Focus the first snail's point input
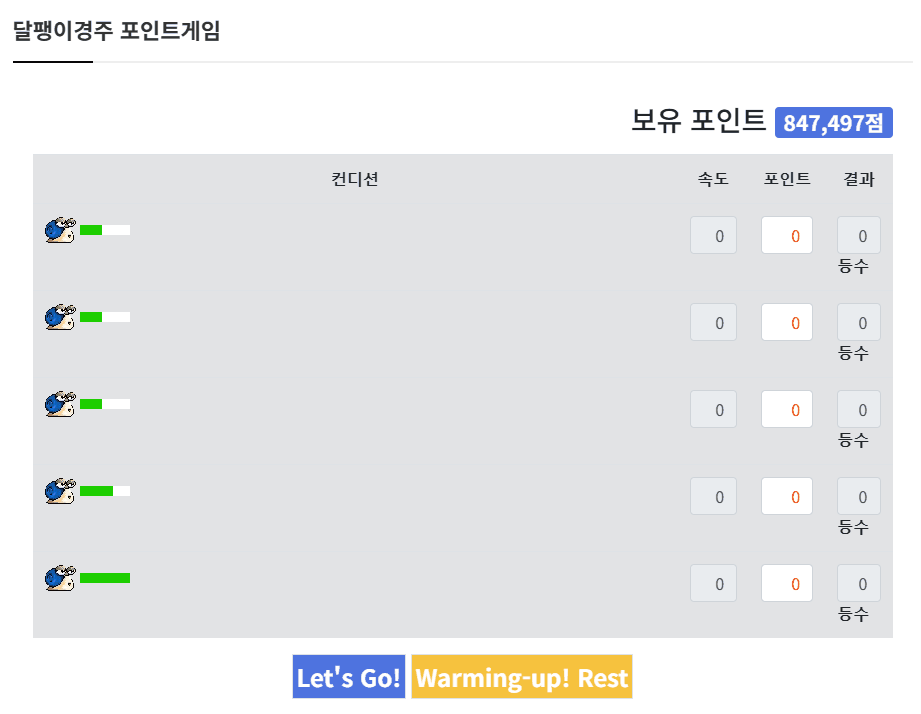 tap(787, 236)
